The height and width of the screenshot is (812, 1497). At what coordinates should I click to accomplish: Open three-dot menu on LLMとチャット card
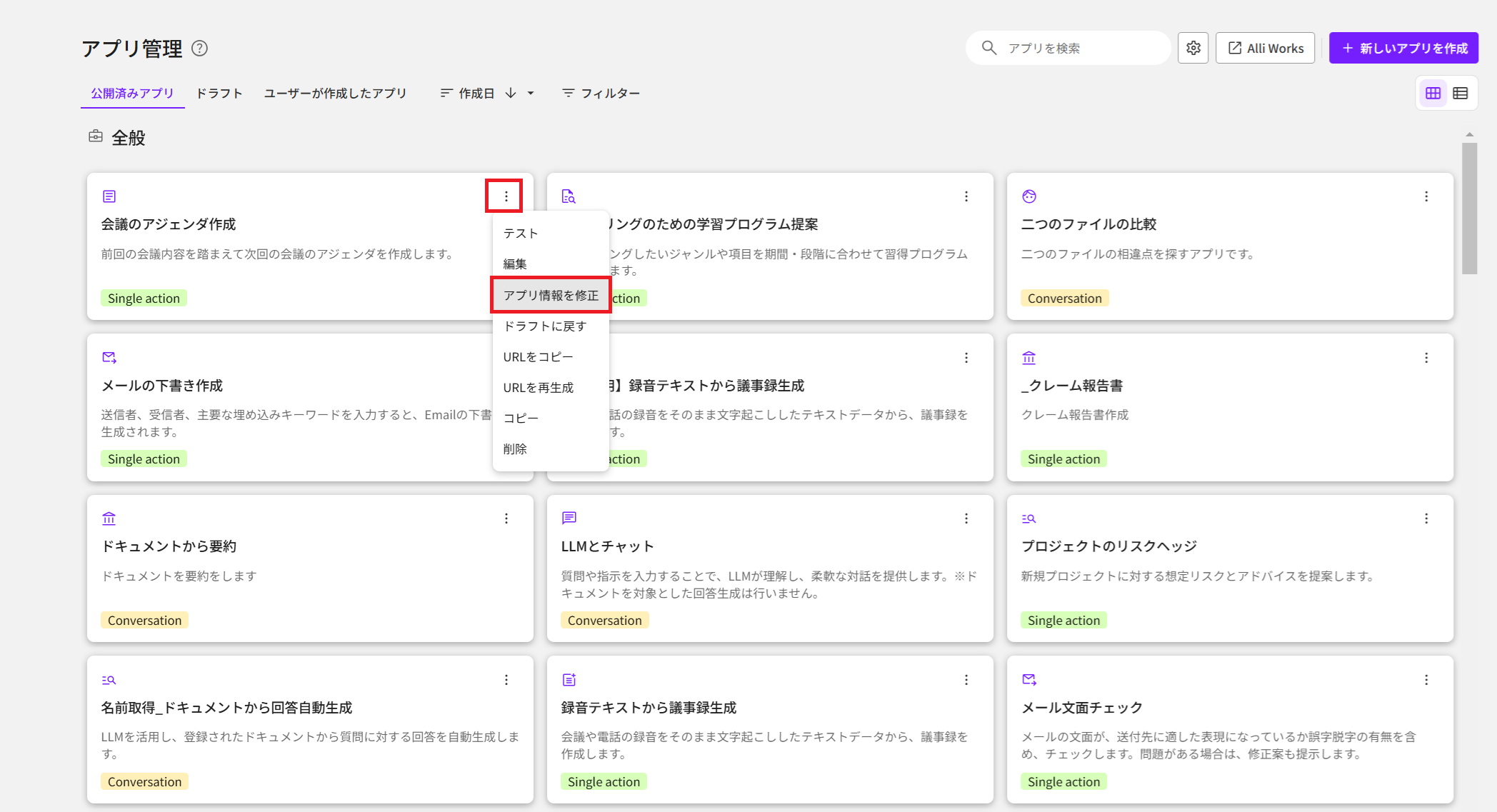(x=966, y=518)
